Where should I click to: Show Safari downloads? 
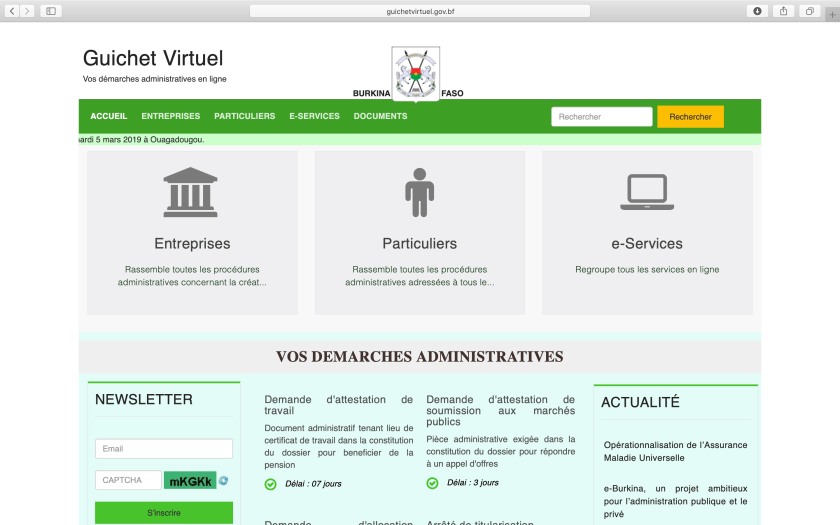point(757,11)
